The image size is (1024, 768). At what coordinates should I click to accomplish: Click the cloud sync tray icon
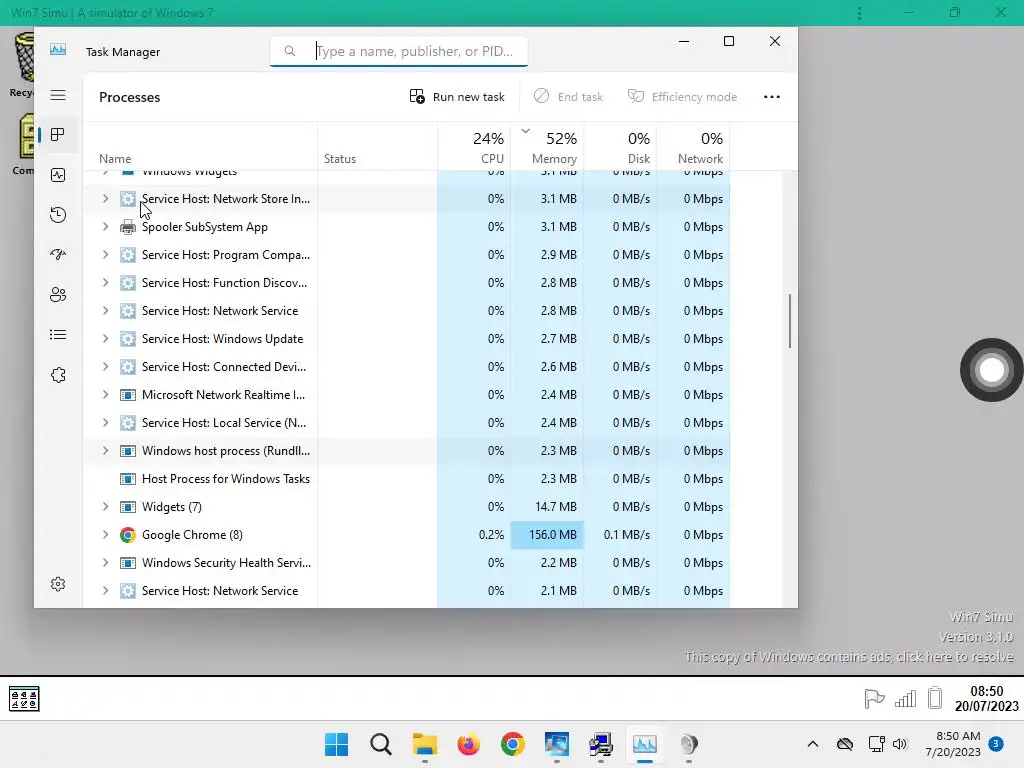pos(845,744)
